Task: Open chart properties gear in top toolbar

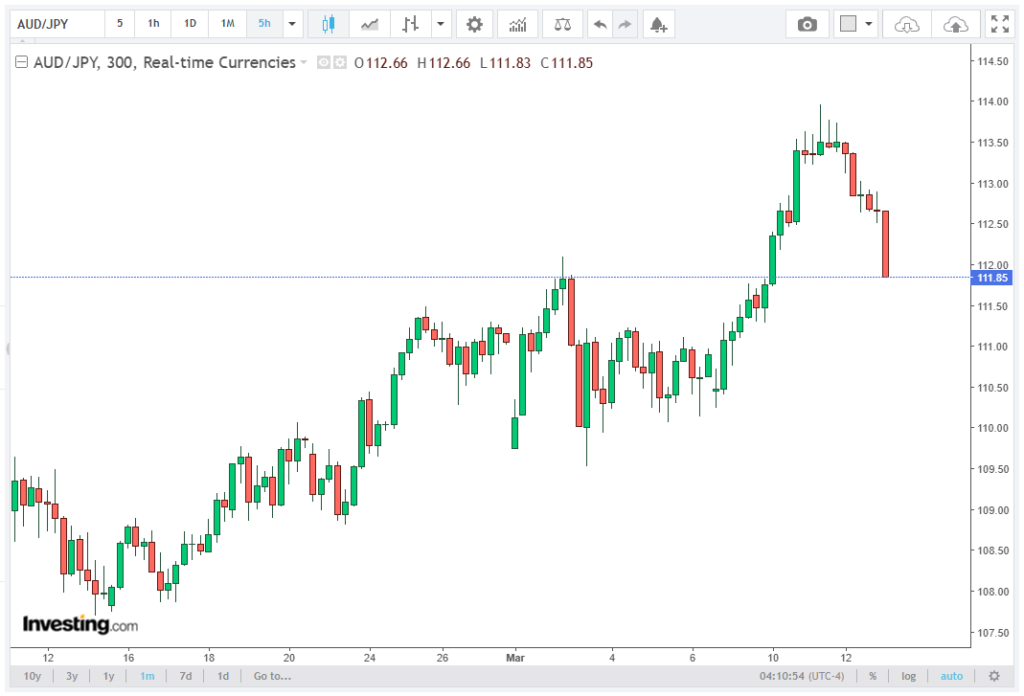Action: pos(474,23)
